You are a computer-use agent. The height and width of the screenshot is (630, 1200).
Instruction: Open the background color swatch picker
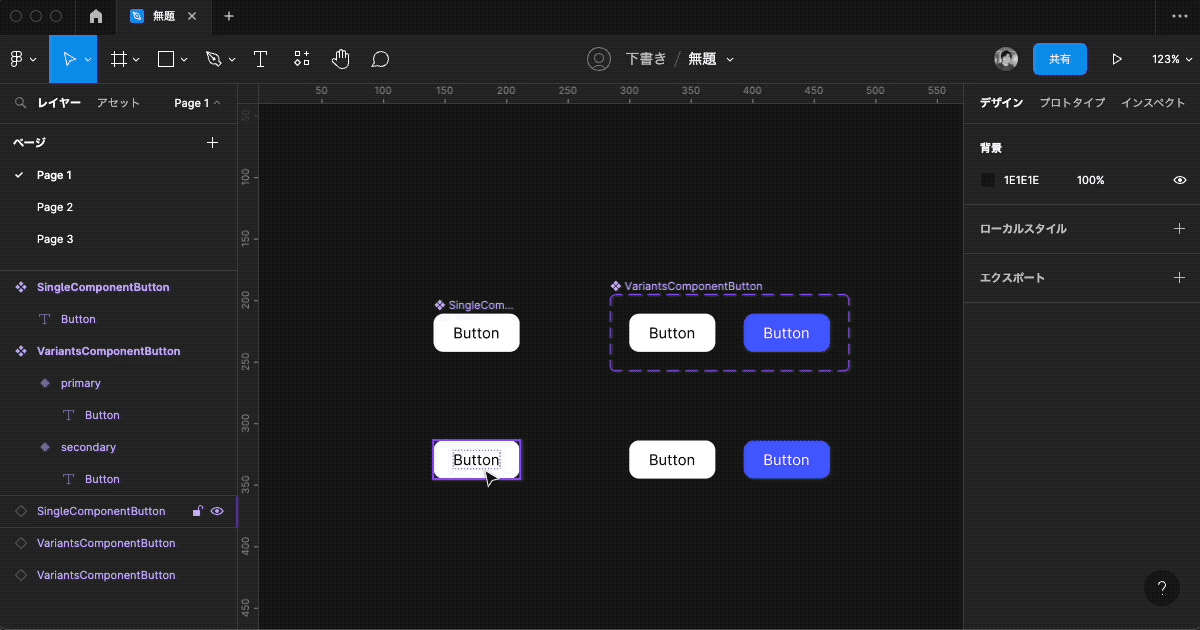[x=989, y=180]
